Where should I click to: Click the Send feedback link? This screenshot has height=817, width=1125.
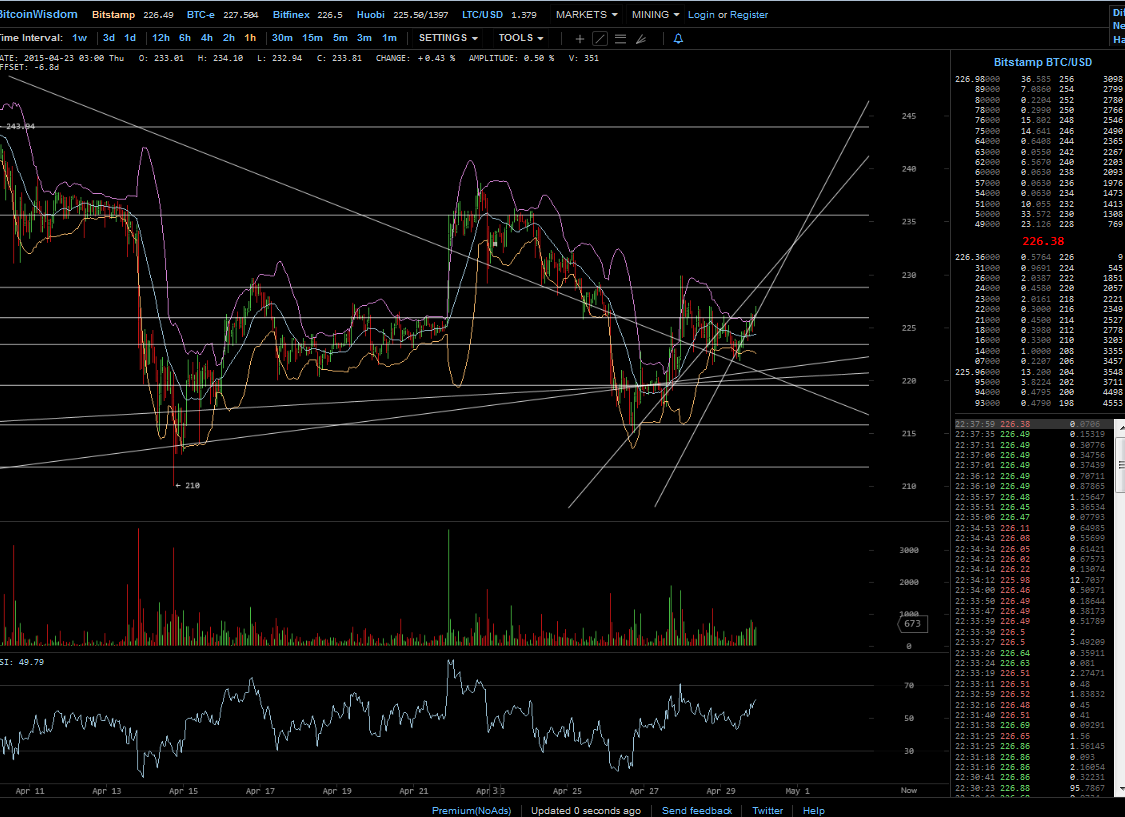tap(697, 811)
